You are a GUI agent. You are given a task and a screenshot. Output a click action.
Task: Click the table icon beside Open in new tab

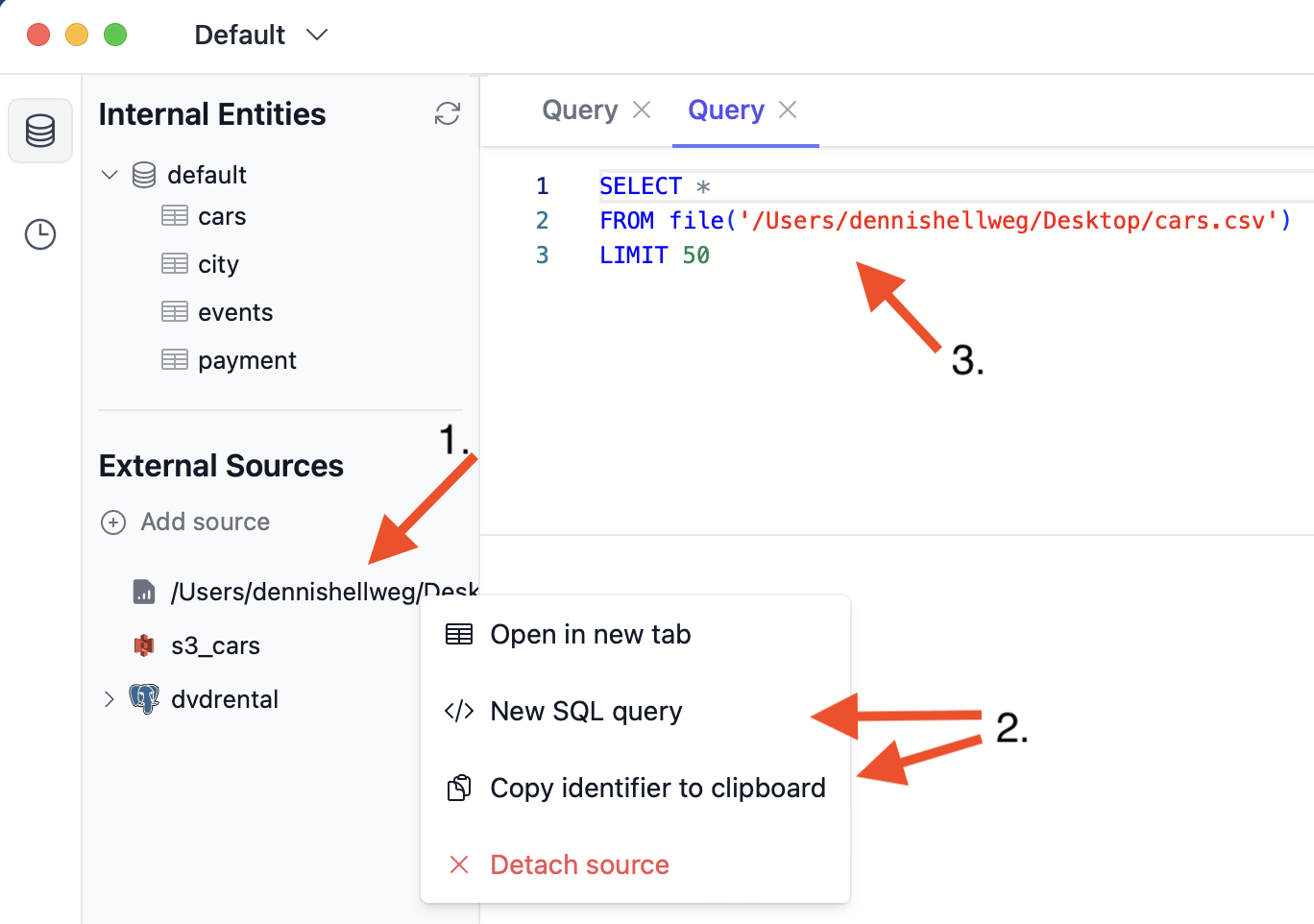tap(459, 634)
